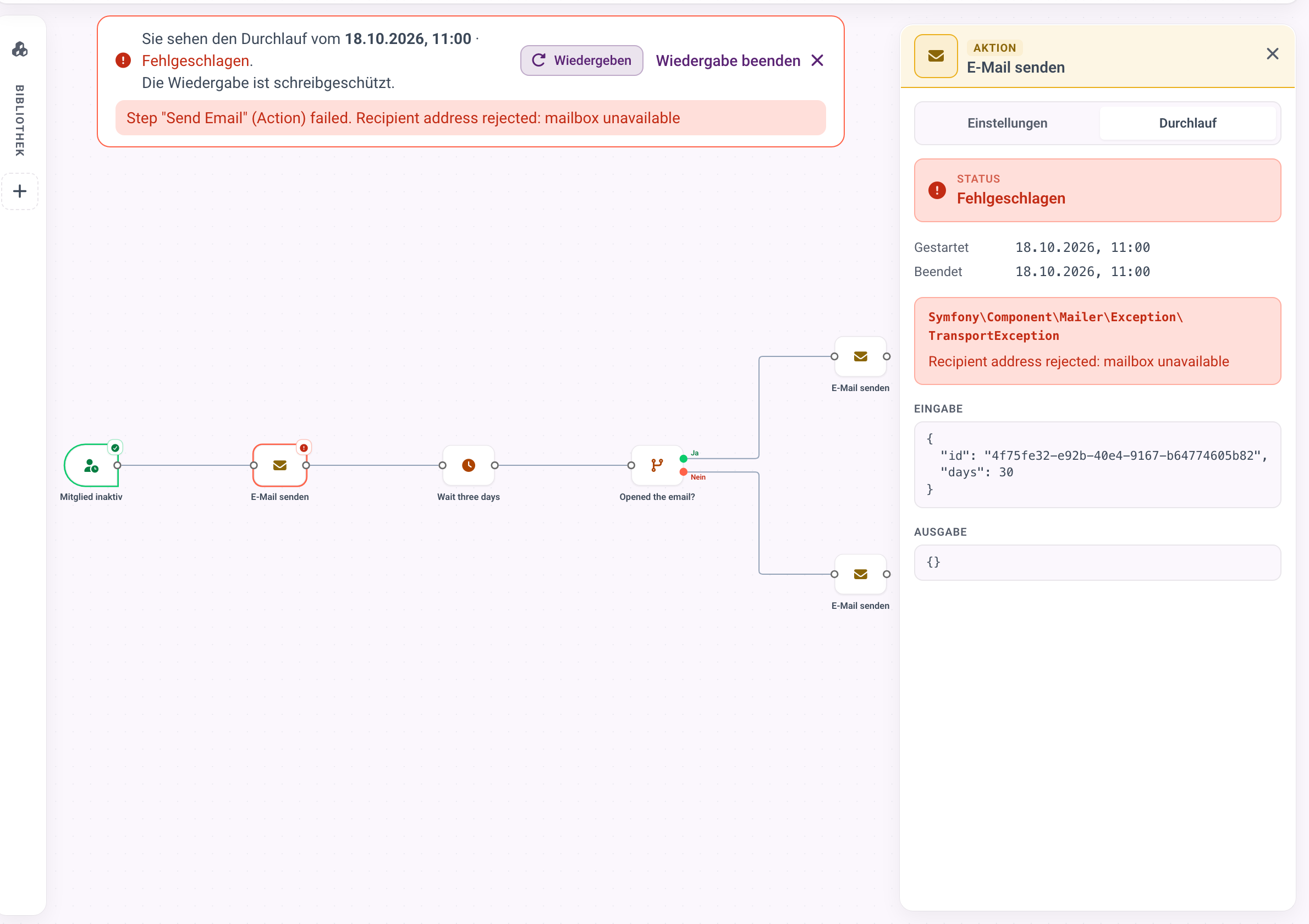Click the Eingabe JSON input box
Viewport: 1309px width, 924px height.
pyautogui.click(x=1097, y=465)
